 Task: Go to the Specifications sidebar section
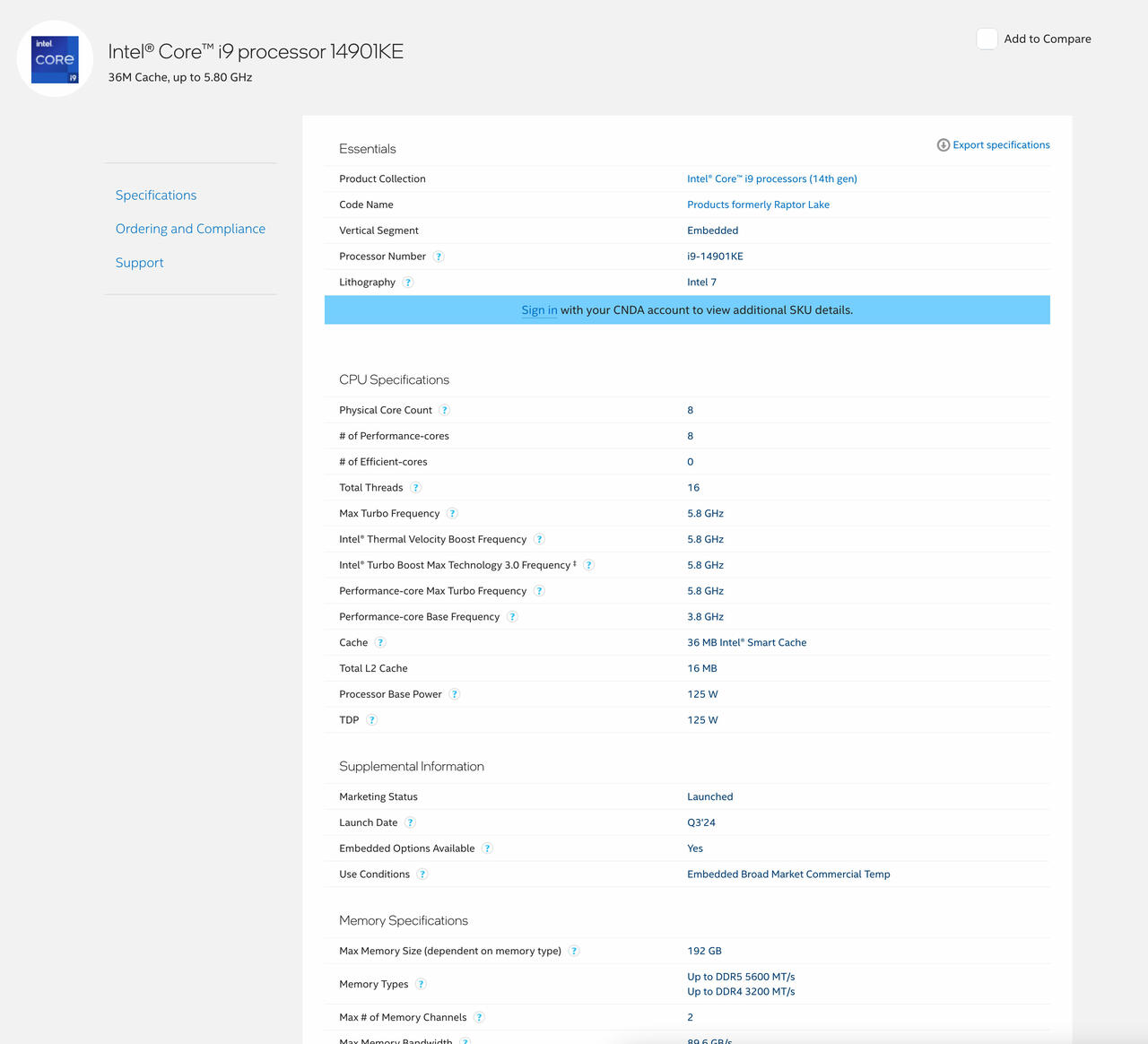pyautogui.click(x=156, y=196)
